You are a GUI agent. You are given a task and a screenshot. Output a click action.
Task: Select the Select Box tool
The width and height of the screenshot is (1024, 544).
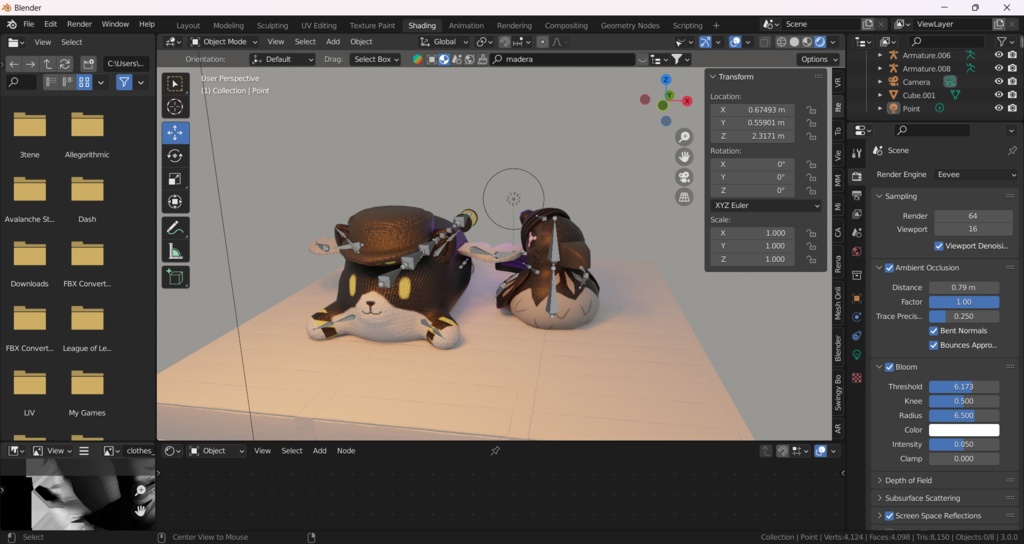click(x=175, y=84)
